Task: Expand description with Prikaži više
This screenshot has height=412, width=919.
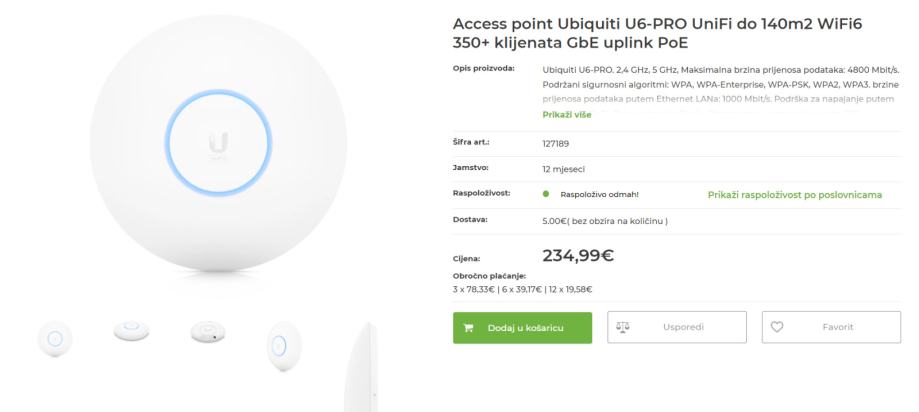Action: [566, 114]
